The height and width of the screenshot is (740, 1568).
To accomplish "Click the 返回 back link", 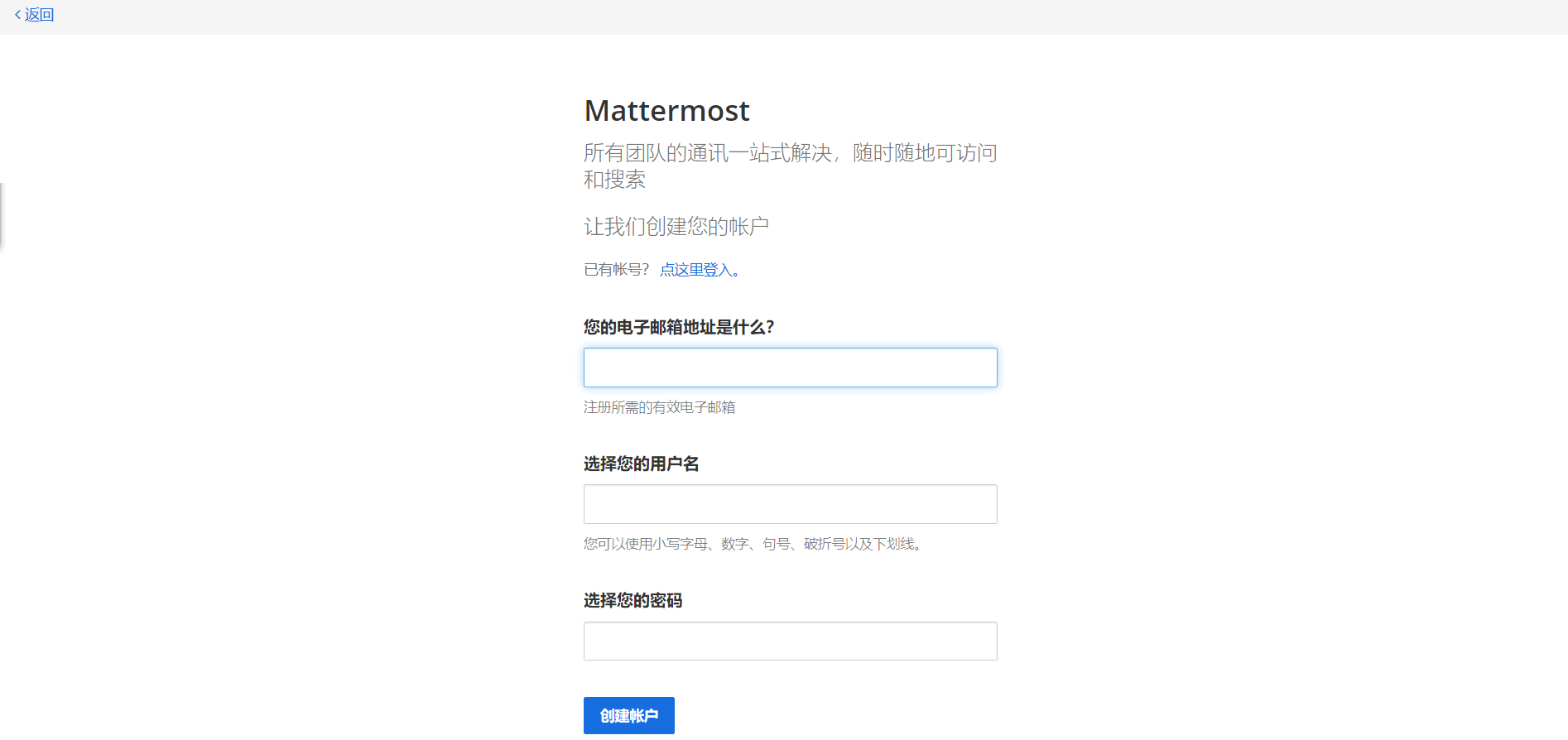I will pos(34,15).
